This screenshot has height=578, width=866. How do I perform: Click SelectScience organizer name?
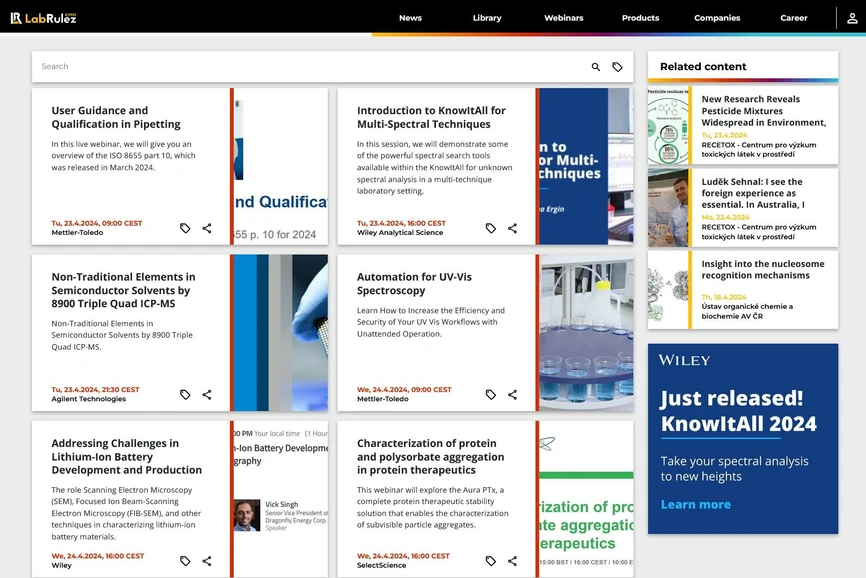coord(381,565)
